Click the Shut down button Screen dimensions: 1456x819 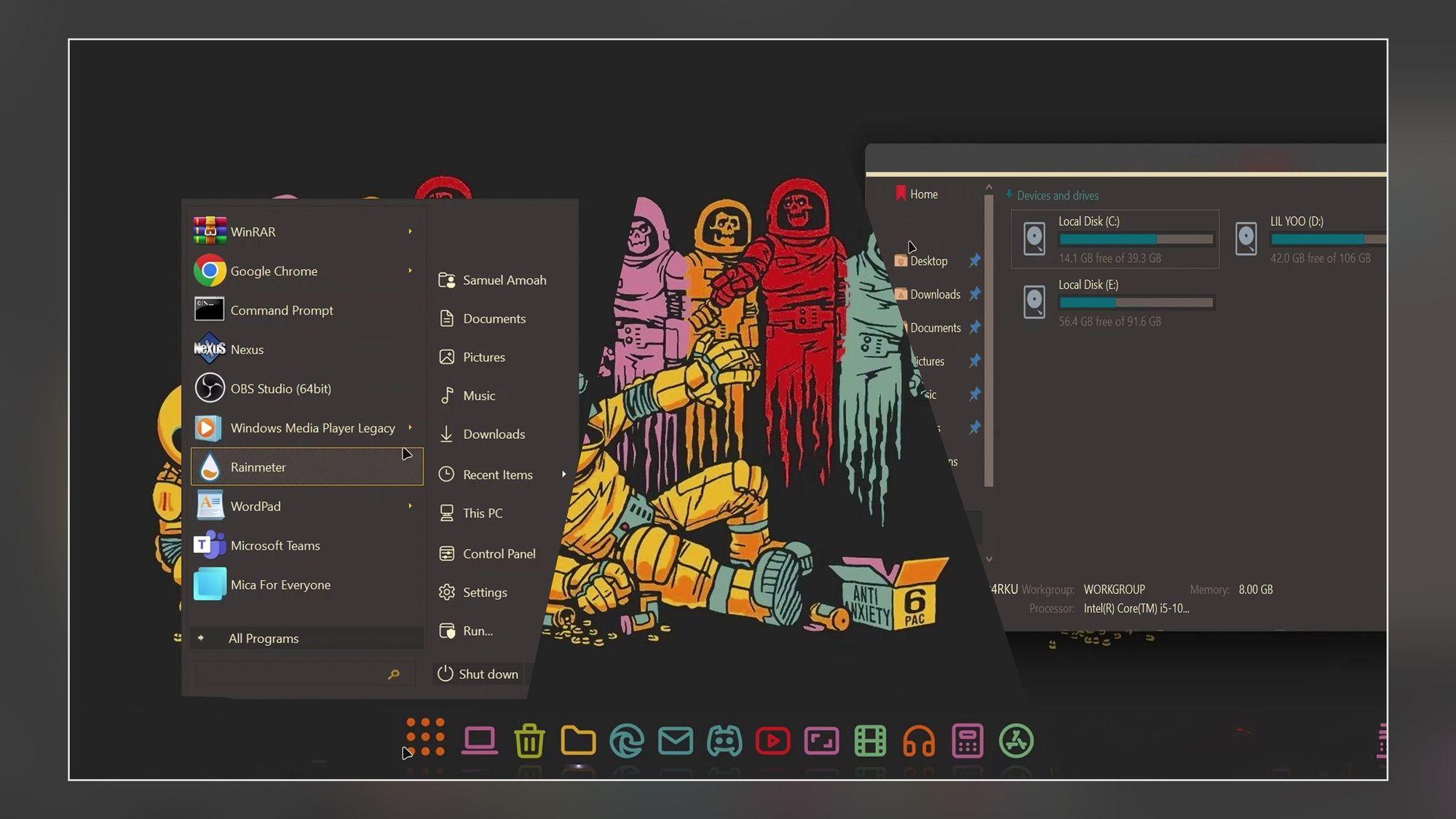click(x=478, y=674)
